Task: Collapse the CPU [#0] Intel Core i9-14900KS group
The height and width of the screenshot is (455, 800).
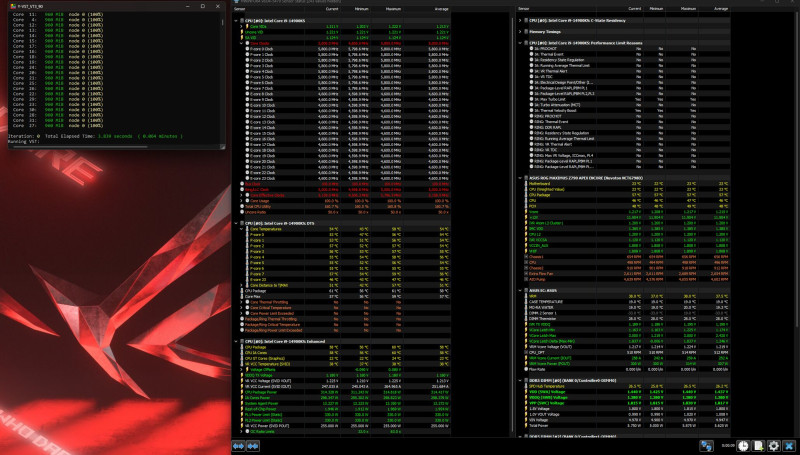Action: [x=236, y=21]
